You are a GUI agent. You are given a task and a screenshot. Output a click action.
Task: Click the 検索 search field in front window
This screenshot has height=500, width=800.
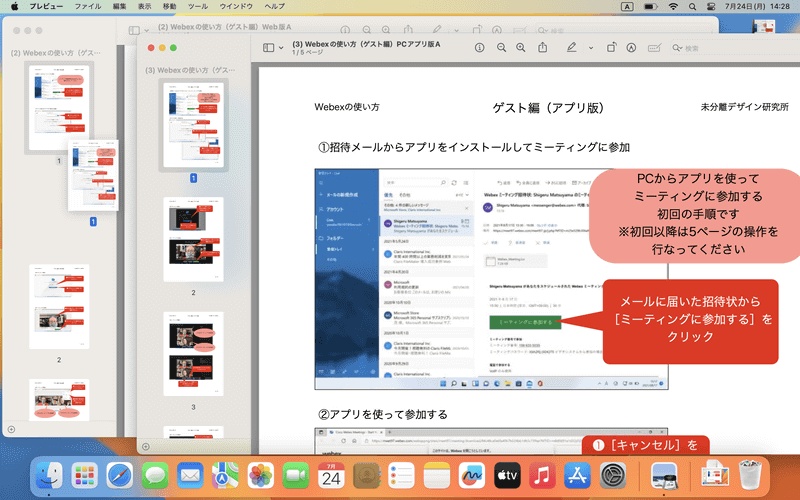point(735,48)
